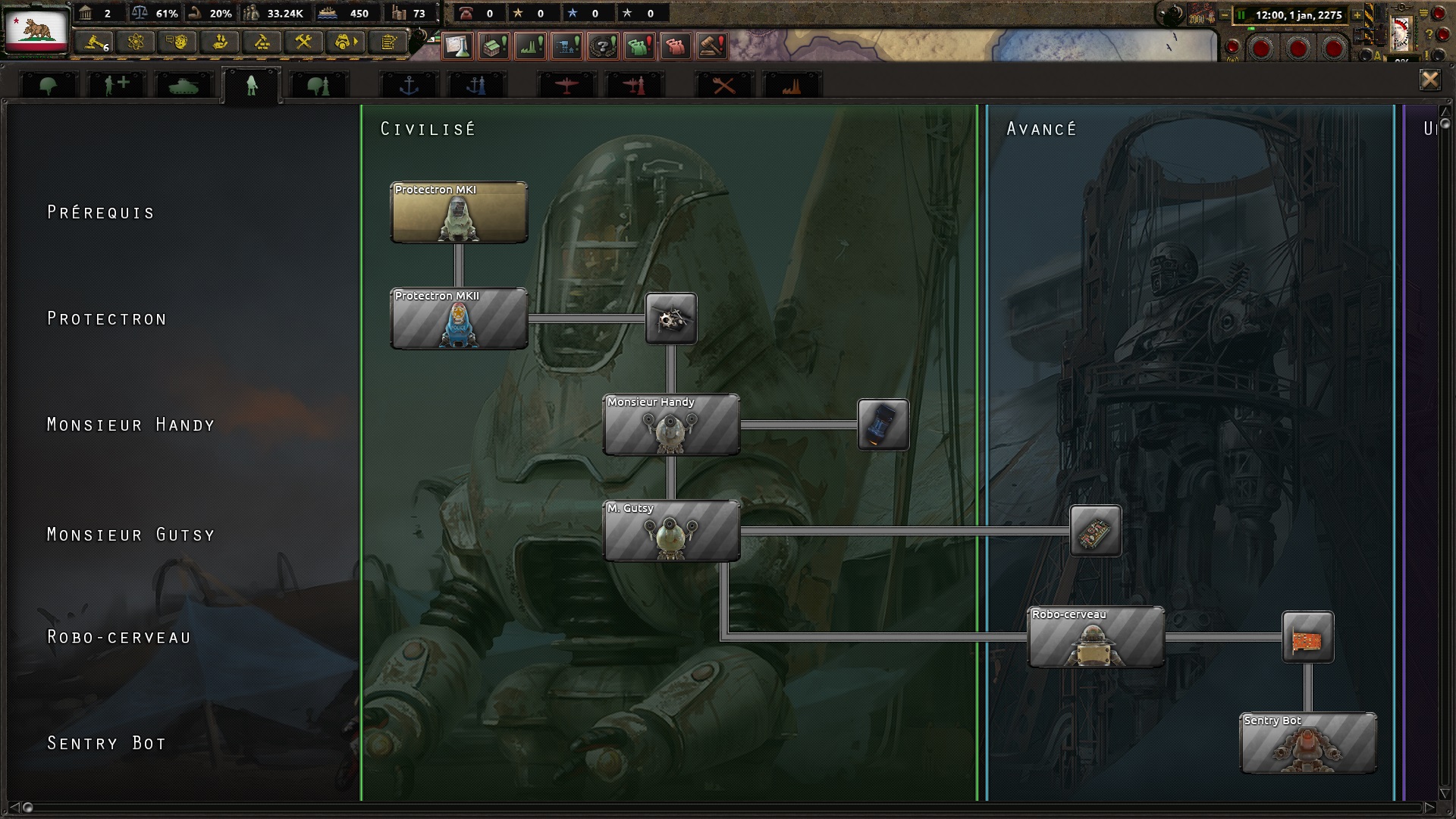Select the active robot research tab
Screen dimensions: 1456x819
click(252, 85)
